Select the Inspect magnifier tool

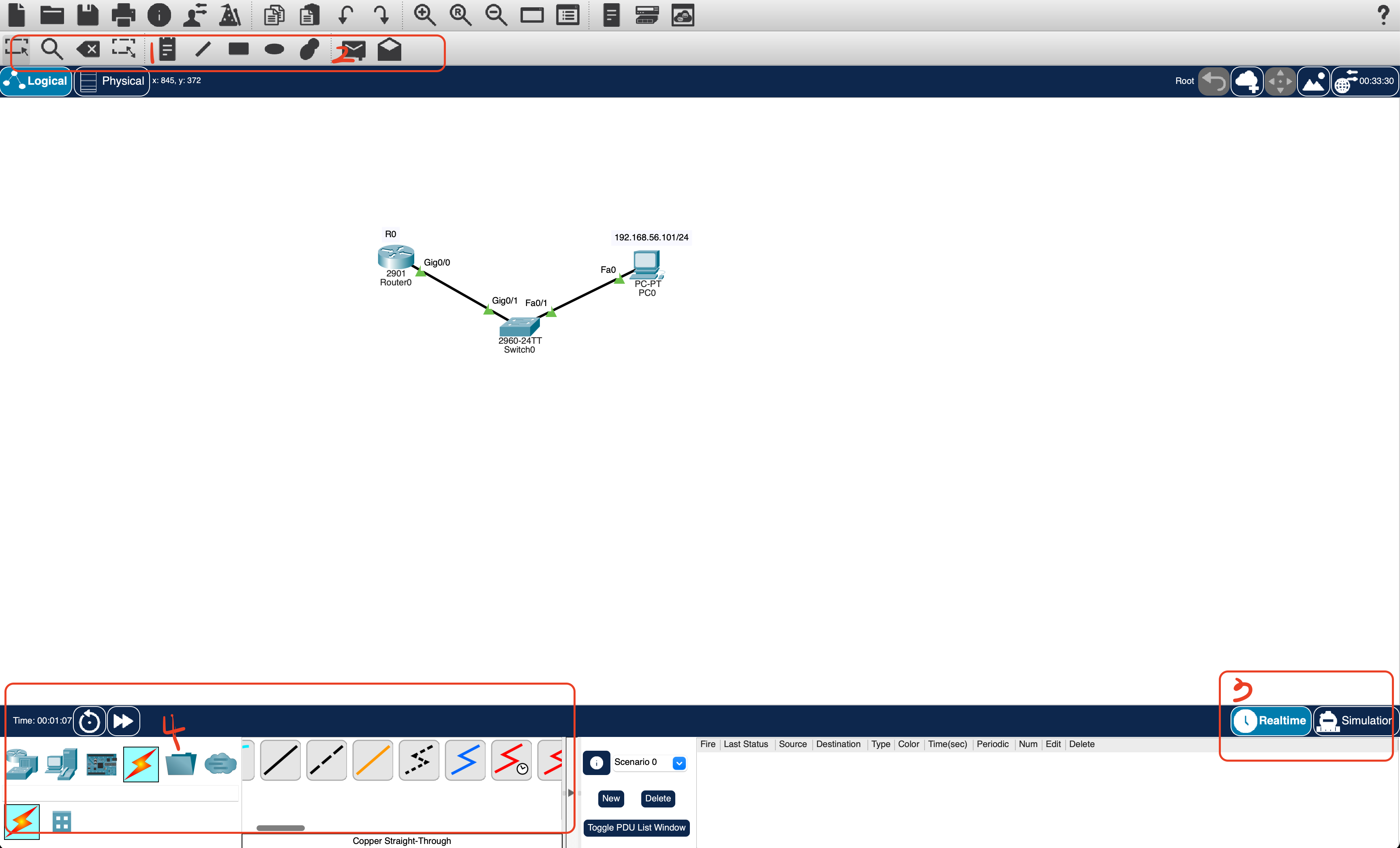[52, 49]
